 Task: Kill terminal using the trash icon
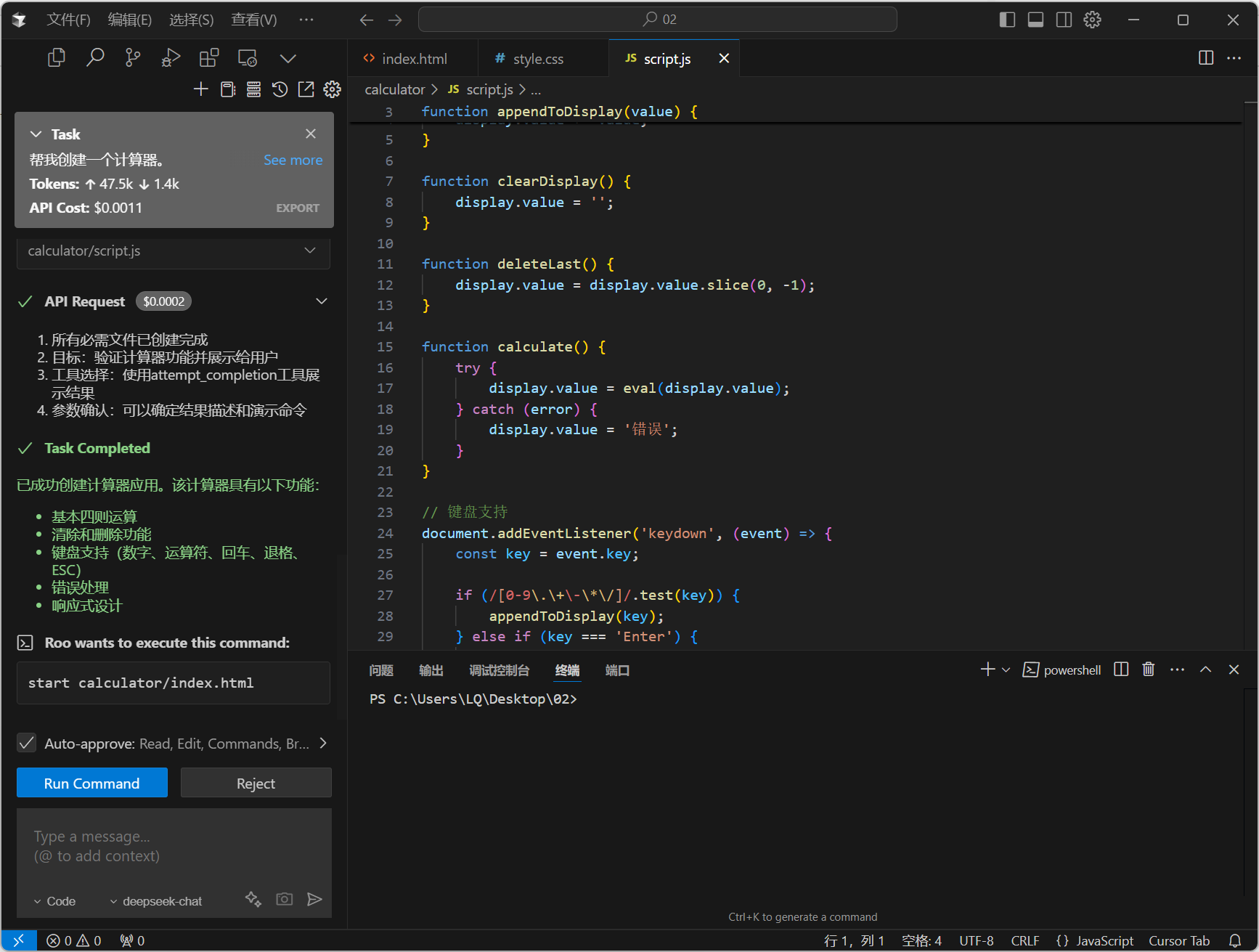point(1148,670)
